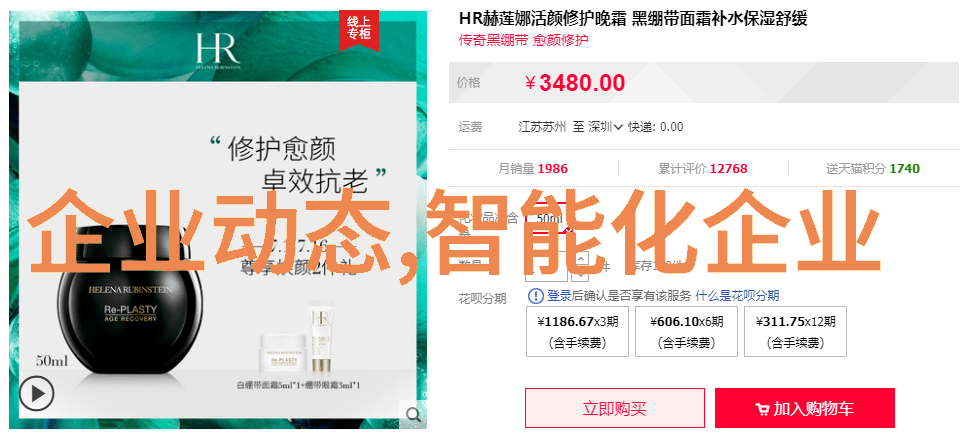This screenshot has width=968, height=442.
Task: Choose the ¥311.75x12期 installment plan
Action: click(x=795, y=332)
